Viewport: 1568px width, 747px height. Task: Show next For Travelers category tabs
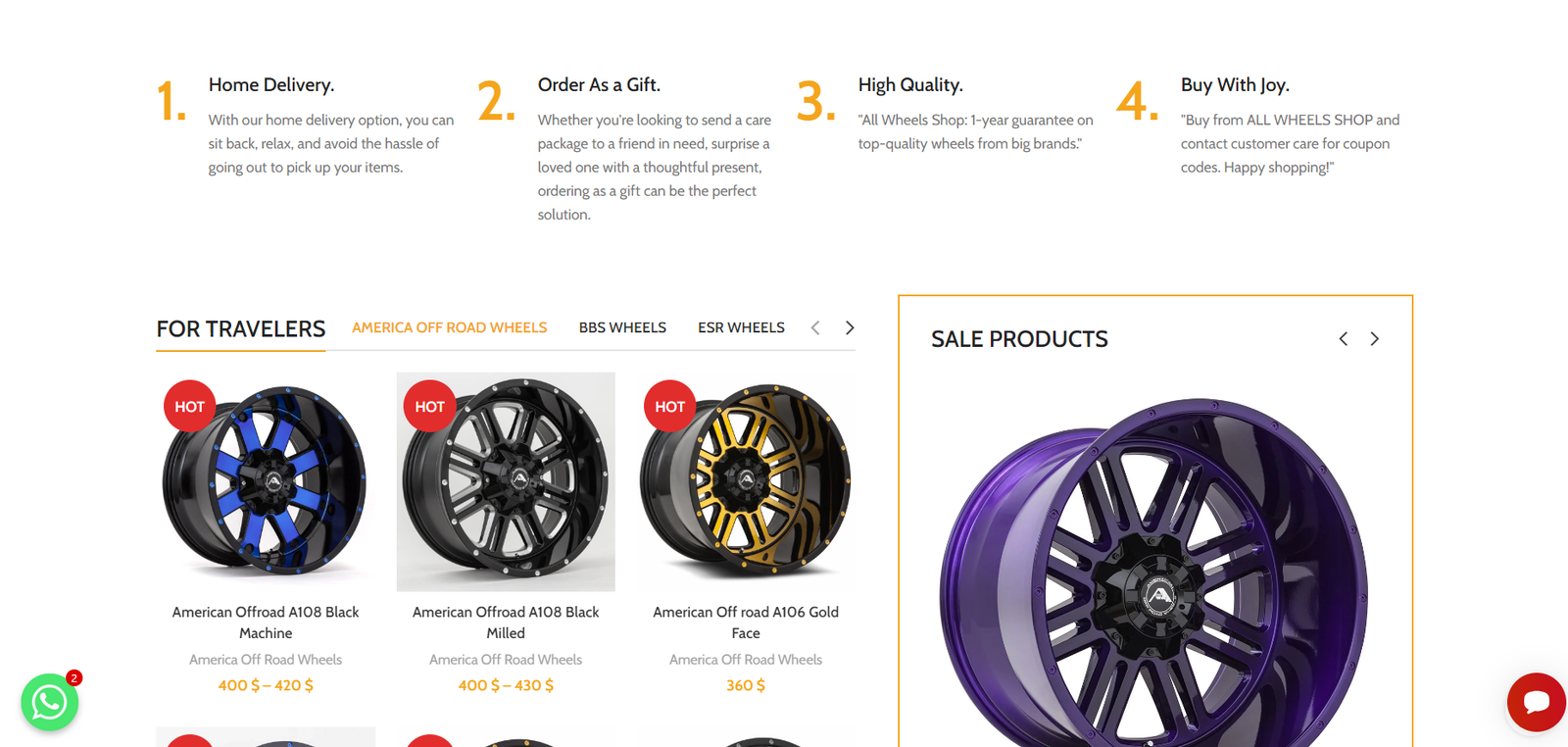[850, 328]
